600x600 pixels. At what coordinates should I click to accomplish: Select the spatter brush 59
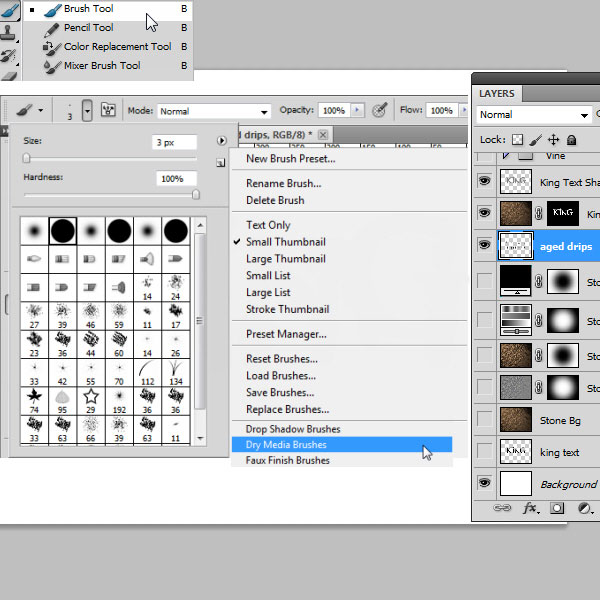pyautogui.click(x=119, y=316)
